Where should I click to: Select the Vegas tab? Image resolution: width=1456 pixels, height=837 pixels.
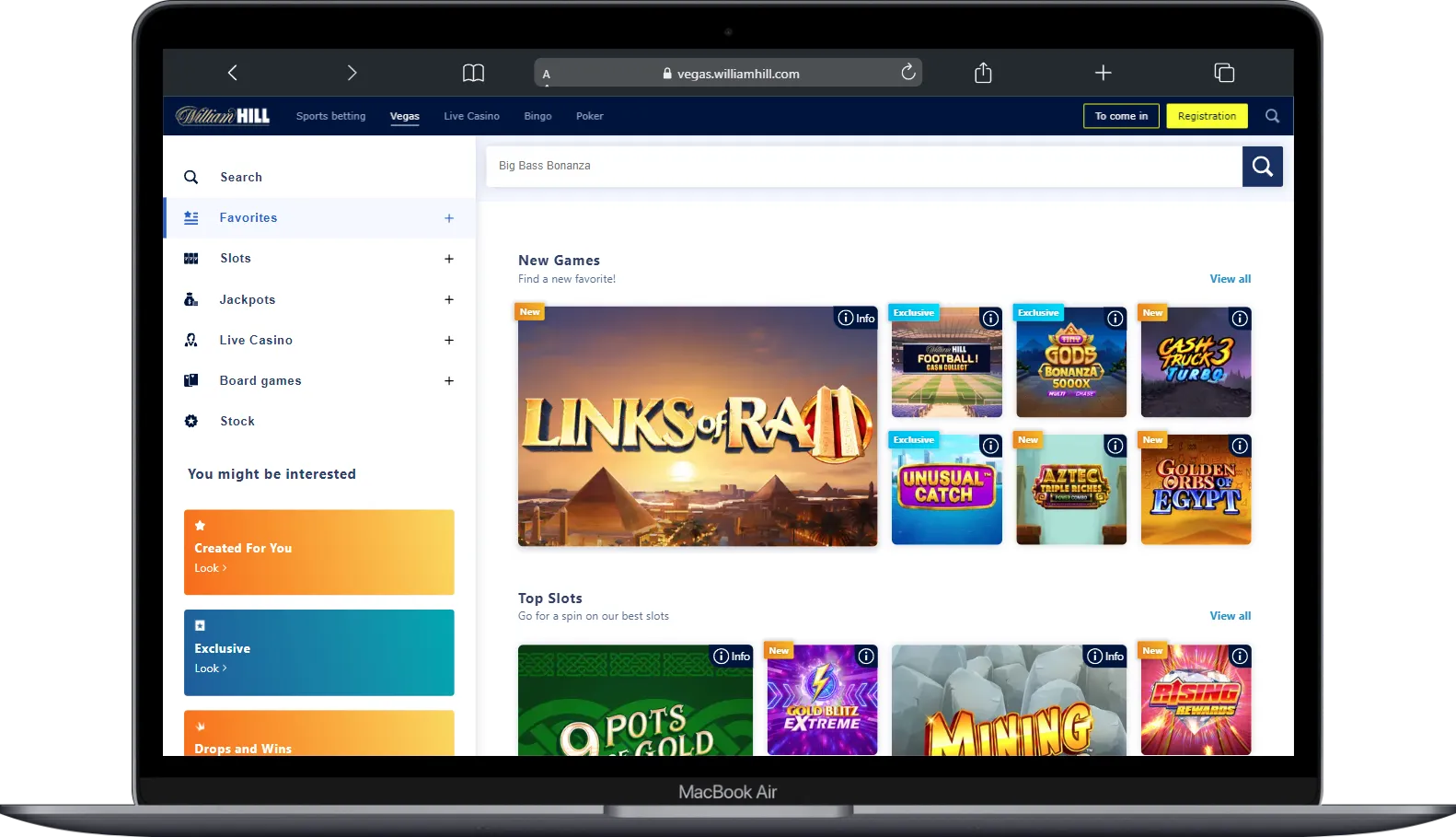405,116
